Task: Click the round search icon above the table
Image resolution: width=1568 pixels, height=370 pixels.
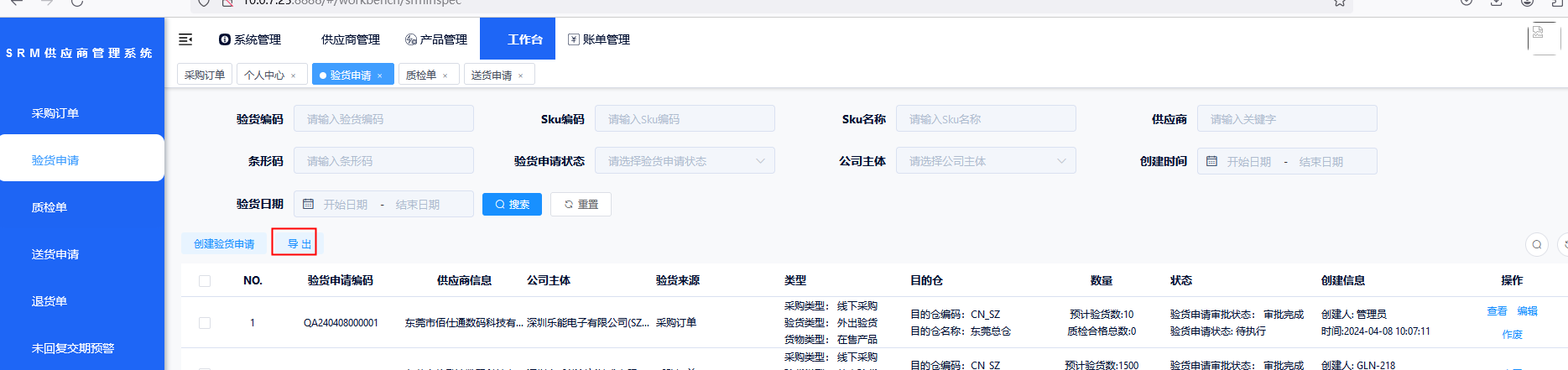Action: [1536, 244]
